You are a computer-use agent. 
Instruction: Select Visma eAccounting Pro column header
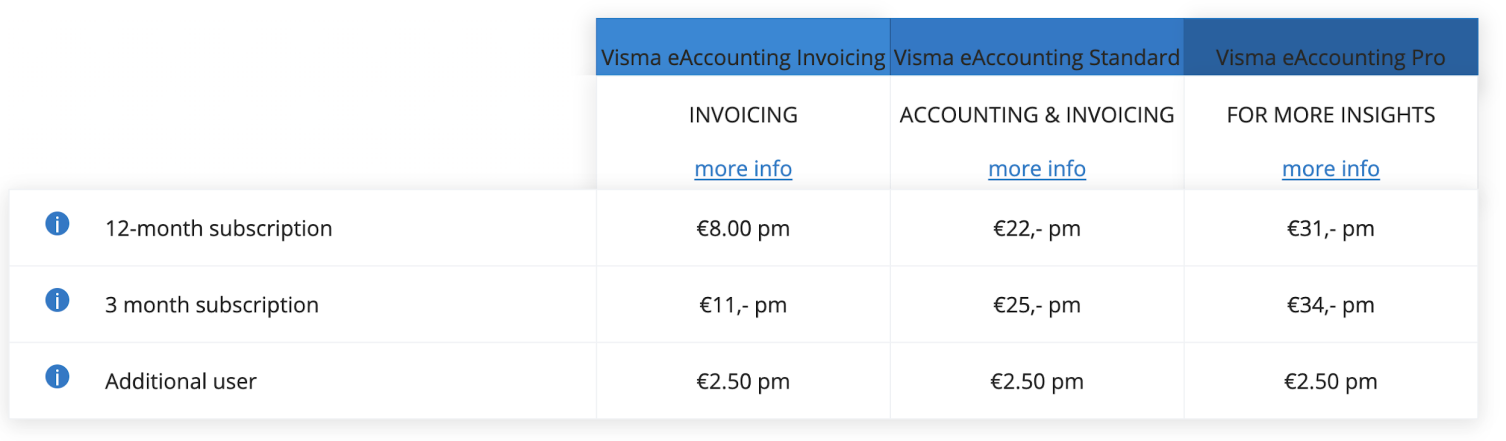click(1331, 58)
